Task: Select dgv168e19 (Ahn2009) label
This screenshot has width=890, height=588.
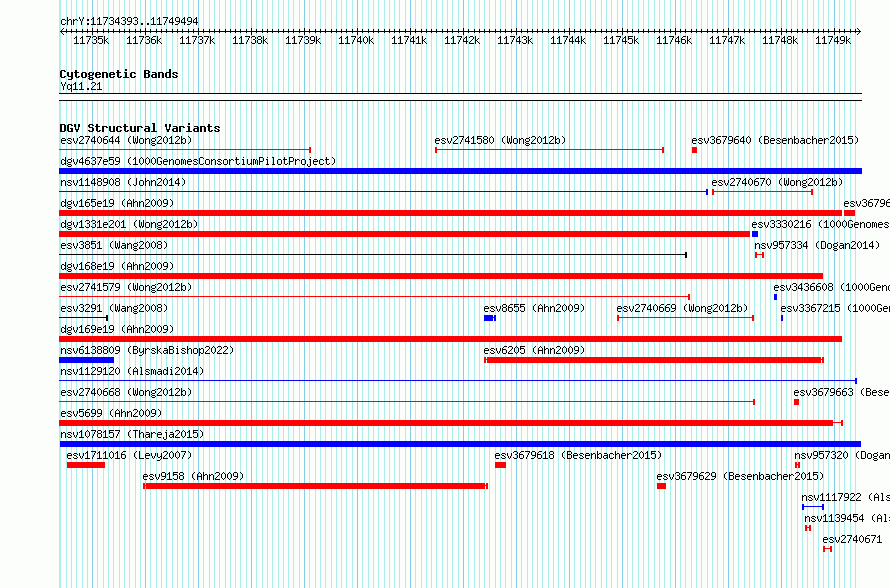Action: (117, 266)
